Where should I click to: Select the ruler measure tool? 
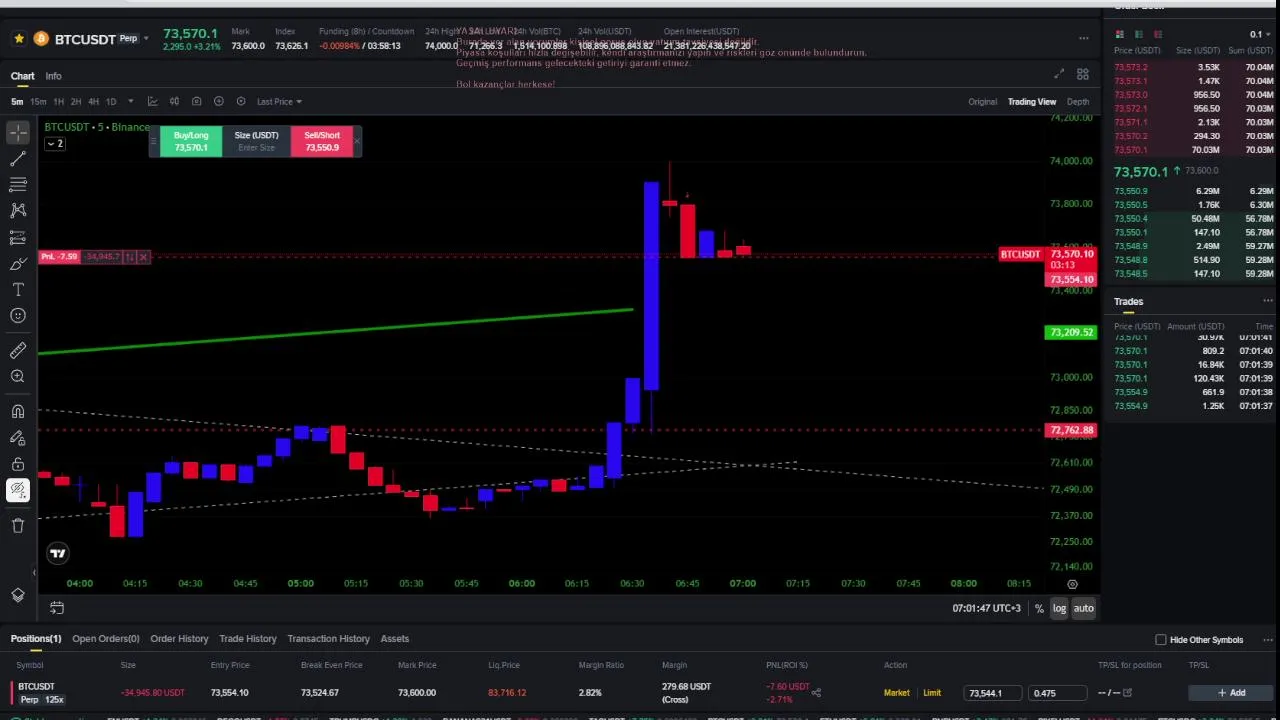point(18,350)
